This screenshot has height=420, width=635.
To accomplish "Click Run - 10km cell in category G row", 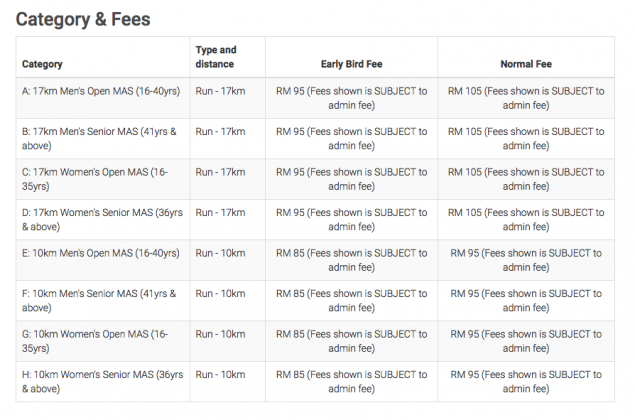I will pyautogui.click(x=220, y=334).
